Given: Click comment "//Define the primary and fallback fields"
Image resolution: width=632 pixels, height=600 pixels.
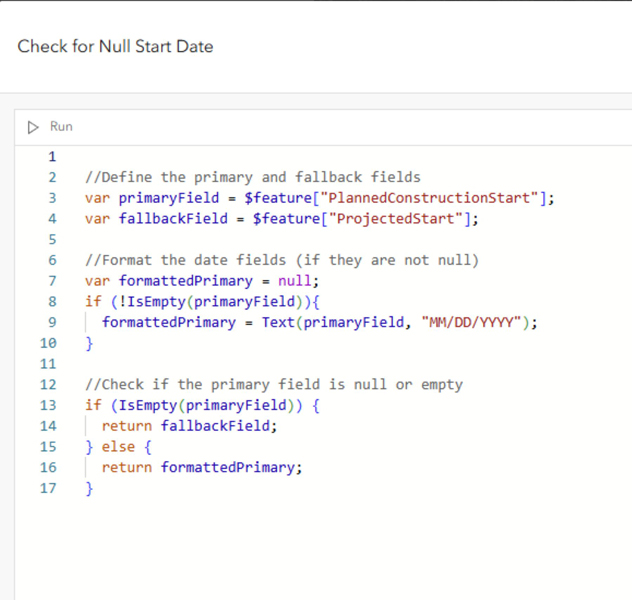Looking at the screenshot, I should tap(253, 177).
